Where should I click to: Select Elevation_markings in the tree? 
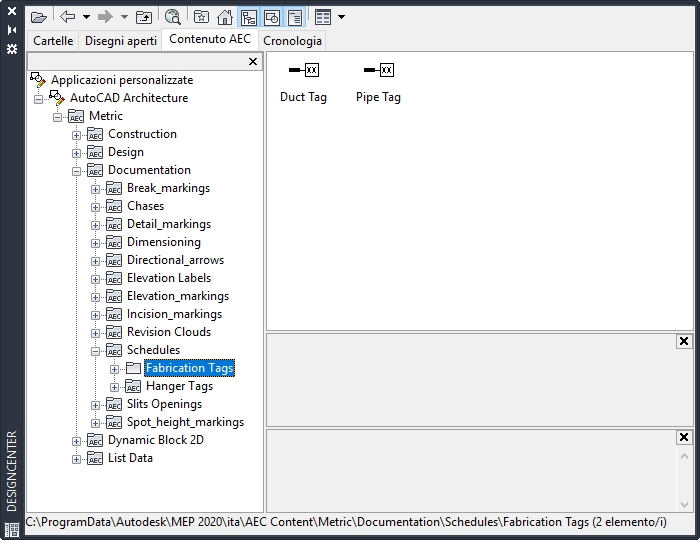pyautogui.click(x=178, y=296)
